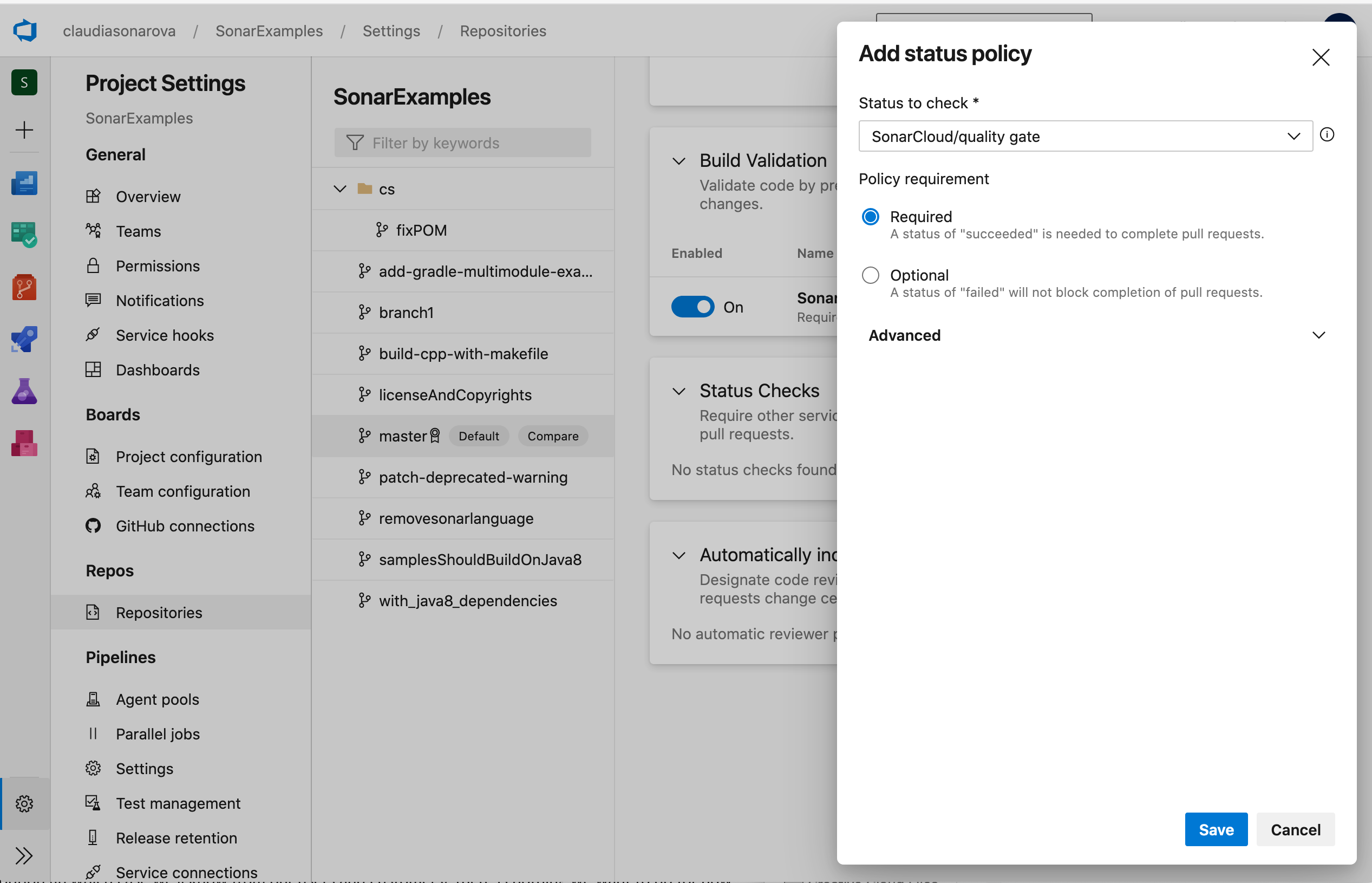Click the Test management icon
The height and width of the screenshot is (883, 1372).
coord(93,803)
